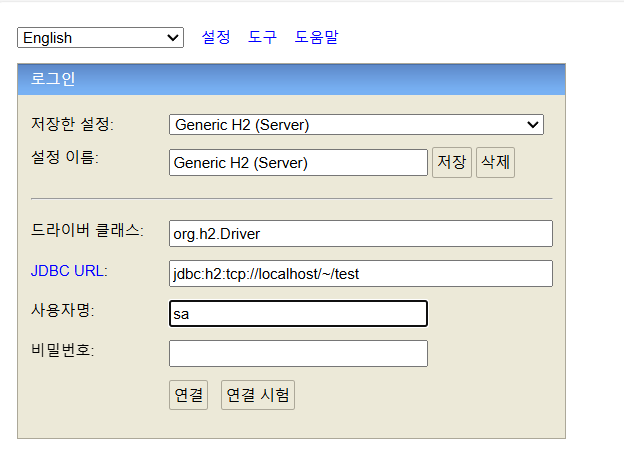Viewport: 624px width, 475px height.
Task: Click the 드라이버 클래스: label
Action: pyautogui.click(x=88, y=230)
